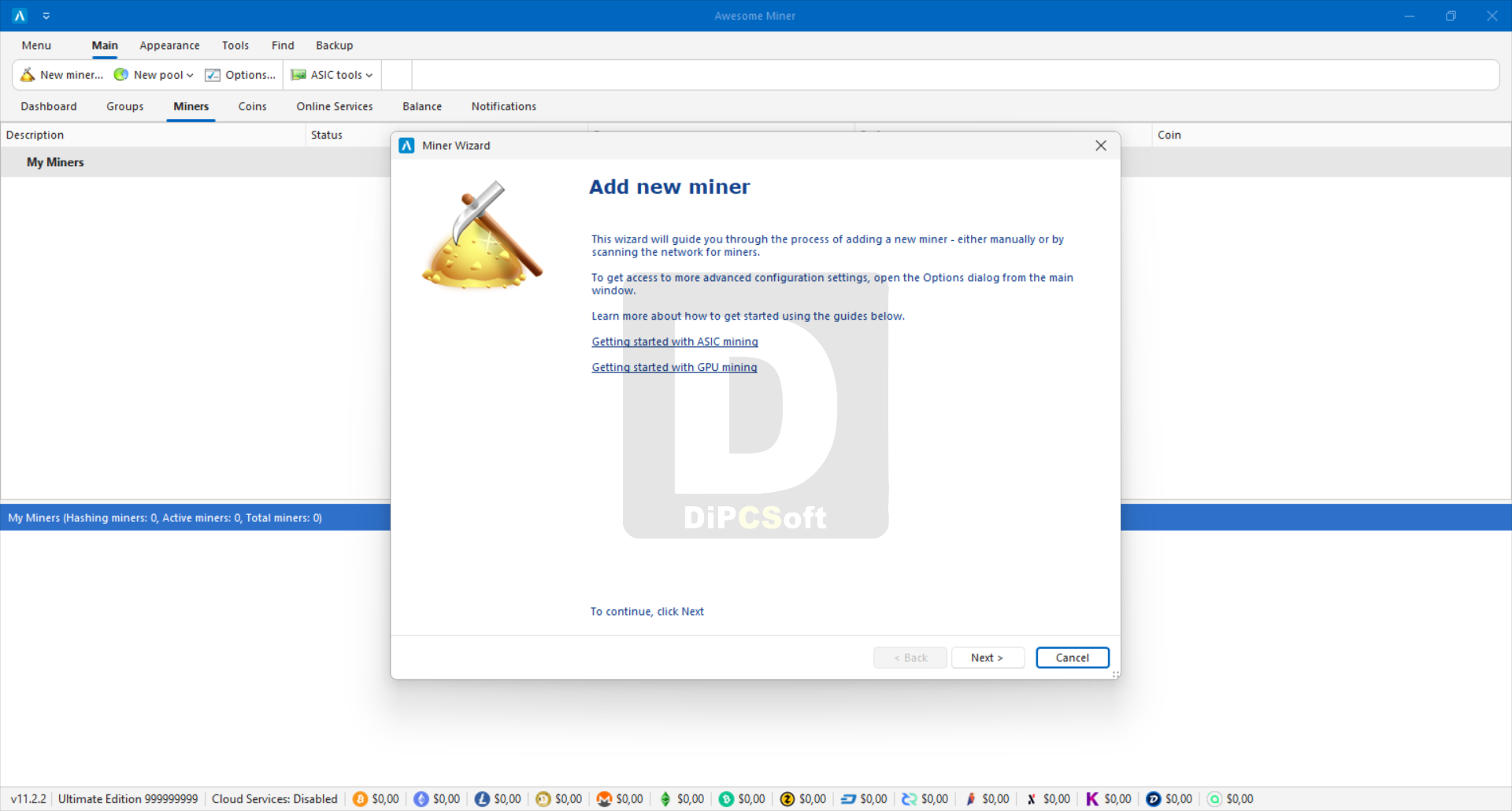Switch to the Tools ribbon tab
The width and height of the screenshot is (1512, 811).
pos(235,46)
